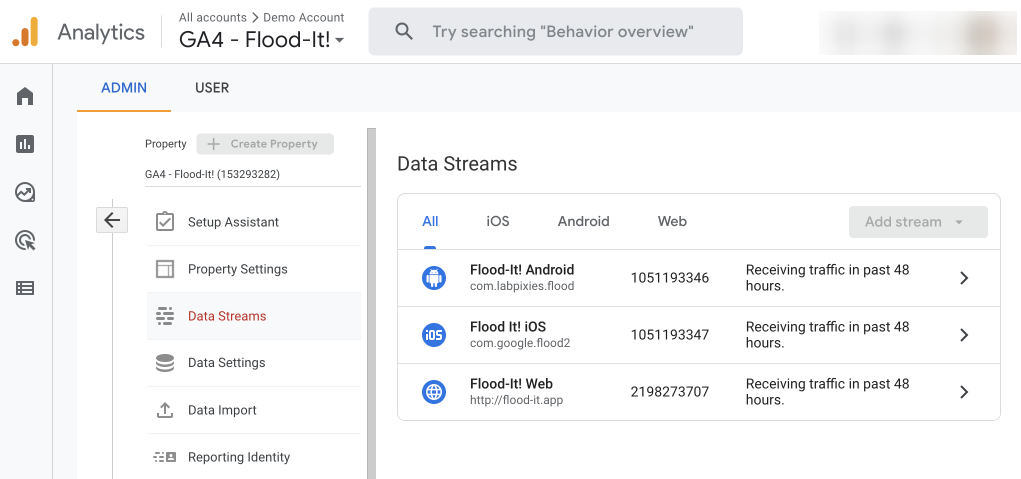Click the back arrow button
This screenshot has width=1021, height=479.
click(112, 220)
